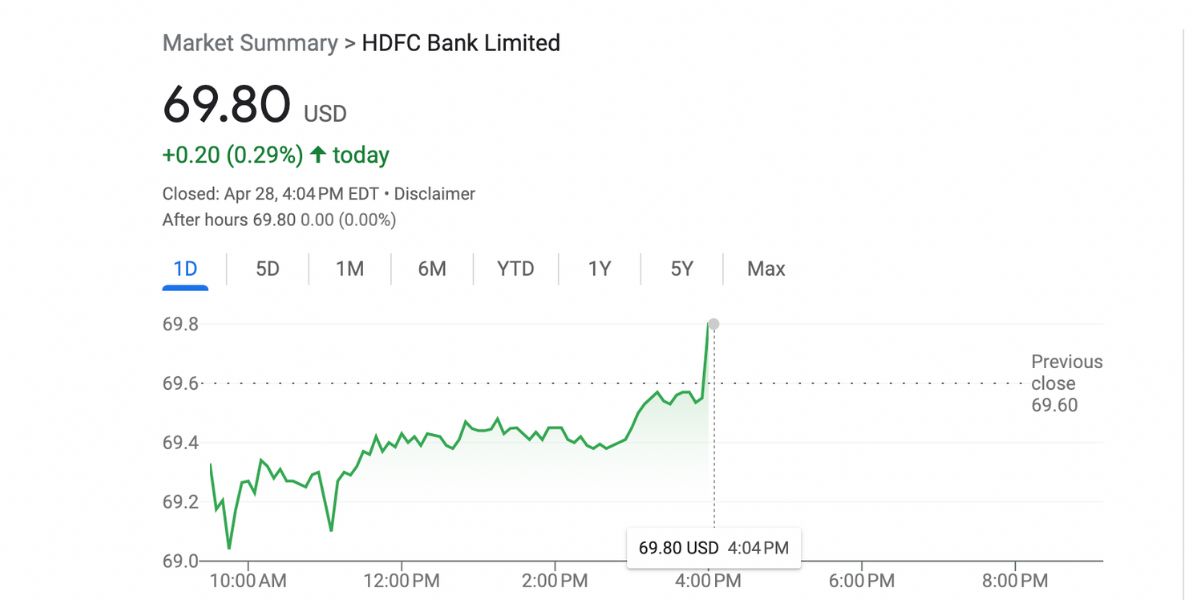Image resolution: width=1200 pixels, height=600 pixels.
Task: Click the +0.20 (0.29%) change text
Action: click(x=232, y=155)
